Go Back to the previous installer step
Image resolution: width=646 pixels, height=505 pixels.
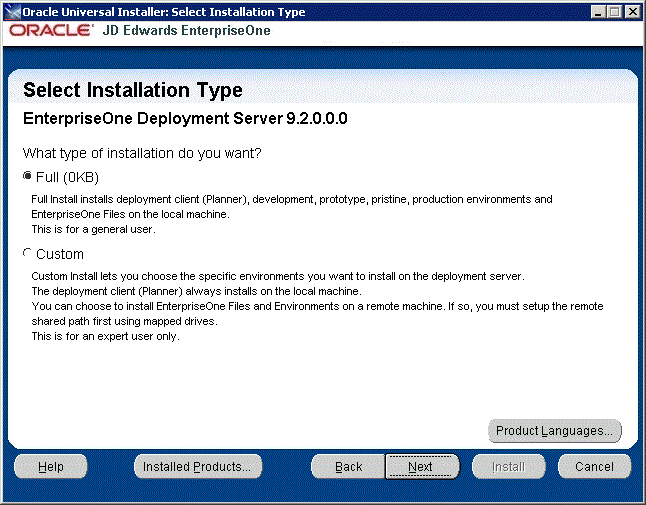click(x=348, y=466)
